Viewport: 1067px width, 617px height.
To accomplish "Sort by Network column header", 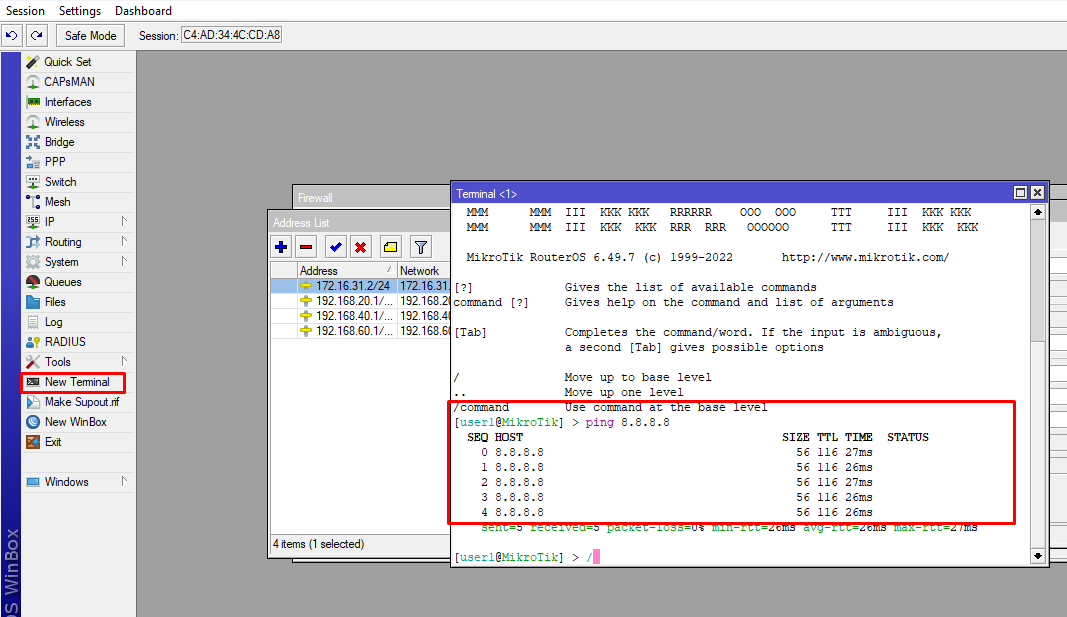I will 424,271.
